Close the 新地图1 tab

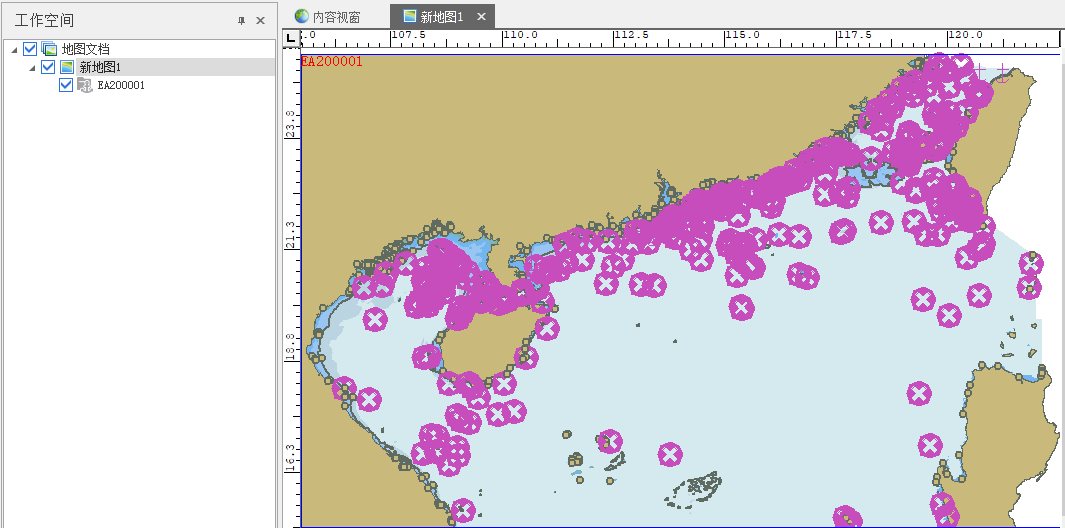(481, 17)
